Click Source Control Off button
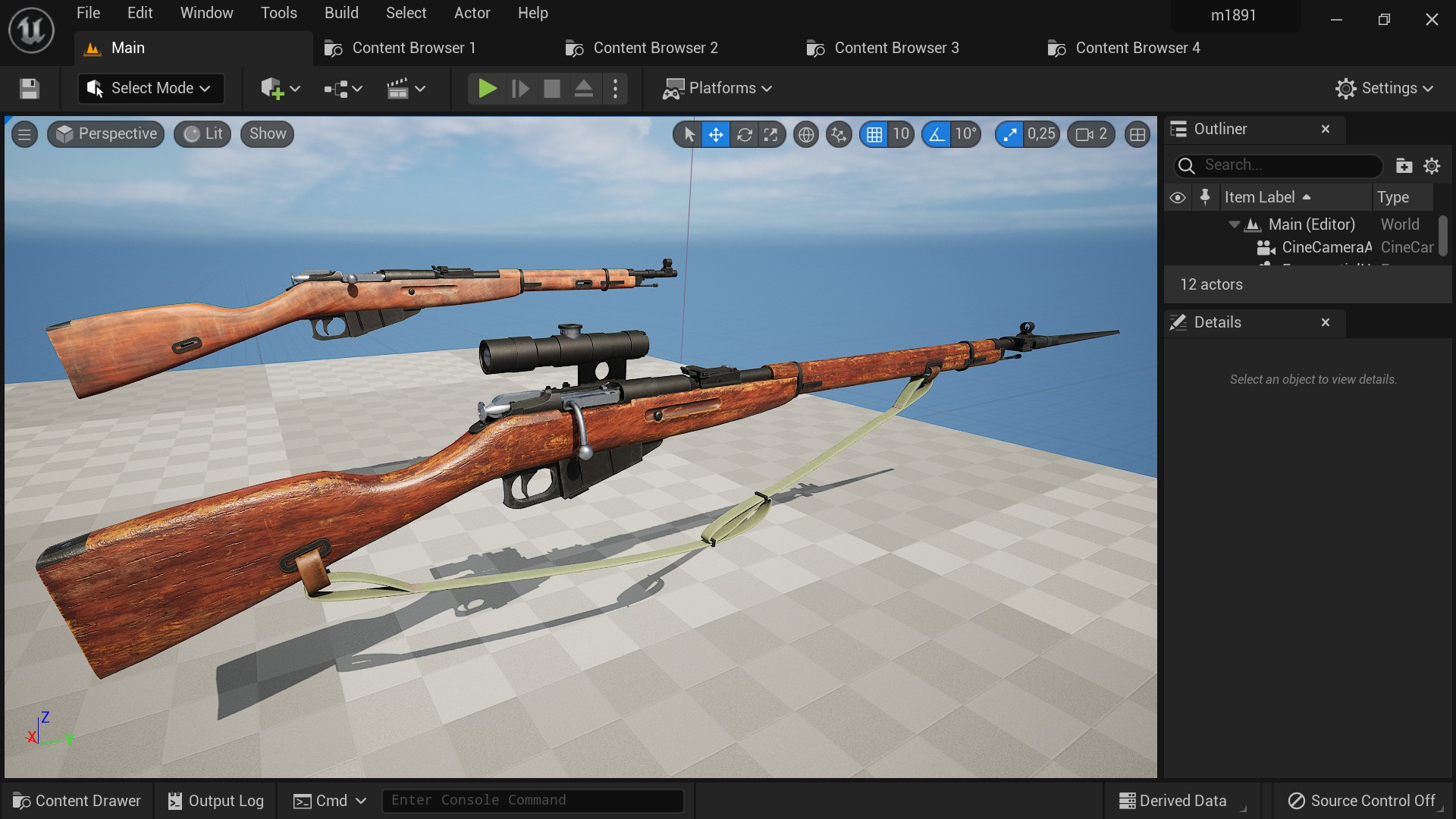Screen dimensions: 1456x819 click(x=1361, y=801)
